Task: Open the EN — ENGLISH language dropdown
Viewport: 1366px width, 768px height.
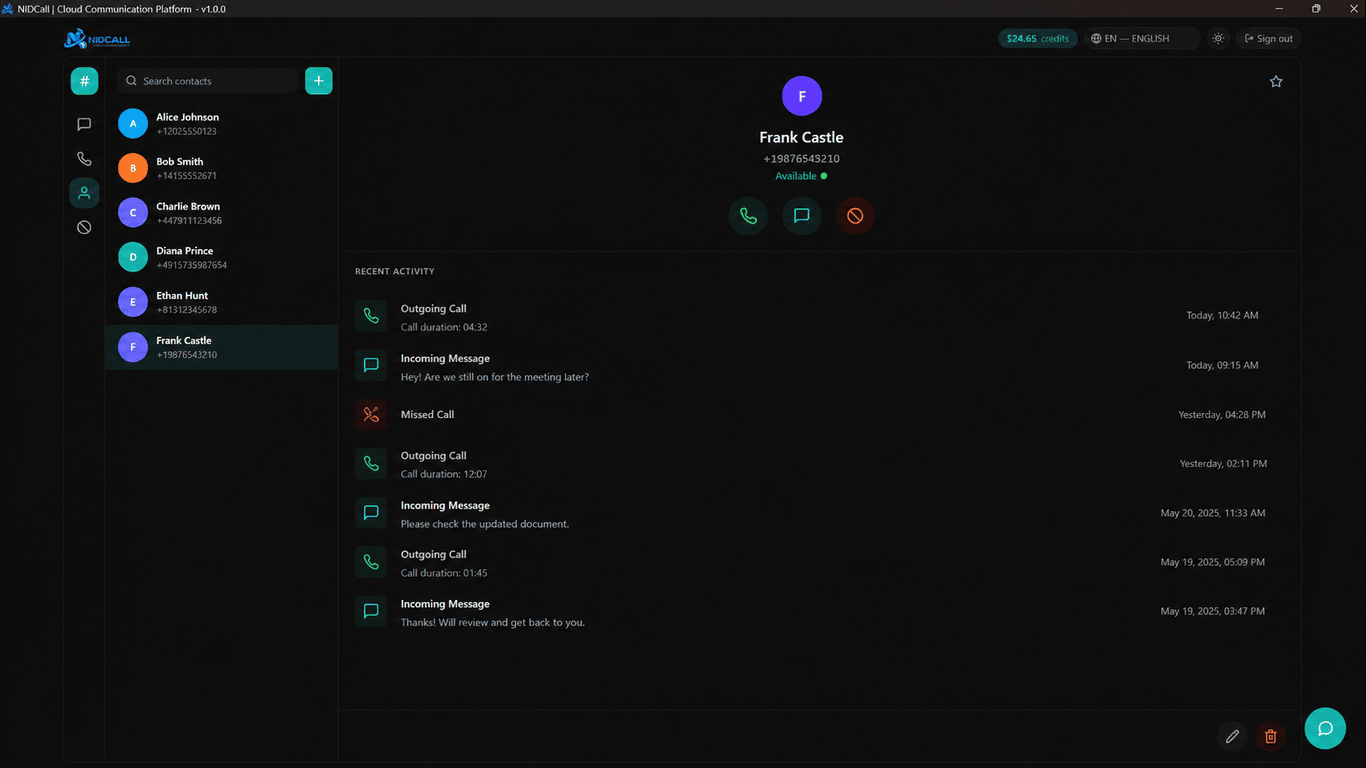Action: (1141, 39)
